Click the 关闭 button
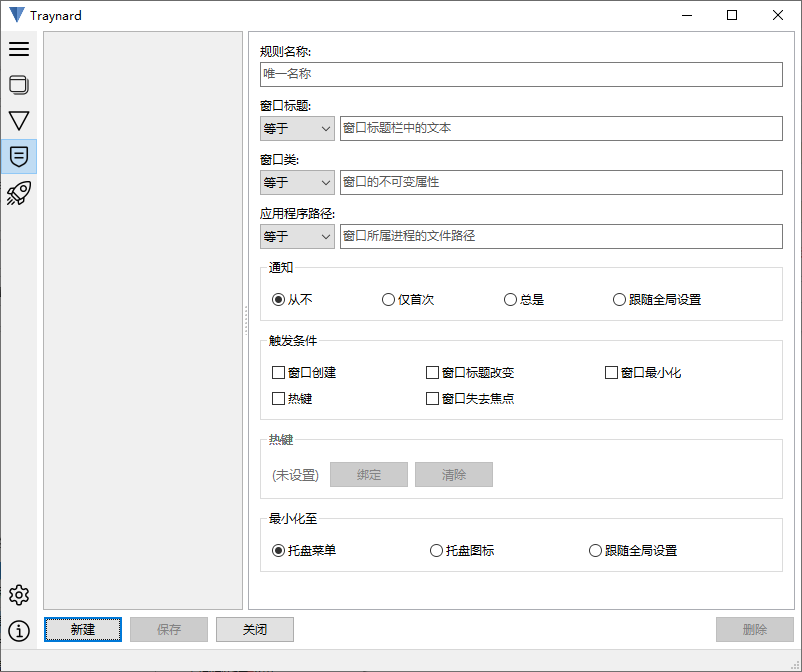This screenshot has height=672, width=802. coord(254,629)
